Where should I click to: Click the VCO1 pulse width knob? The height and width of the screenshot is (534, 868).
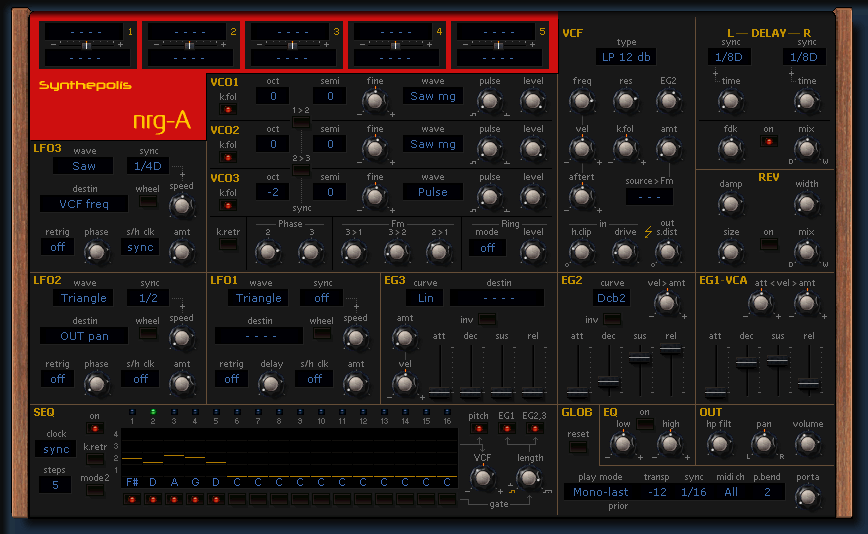pyautogui.click(x=489, y=101)
